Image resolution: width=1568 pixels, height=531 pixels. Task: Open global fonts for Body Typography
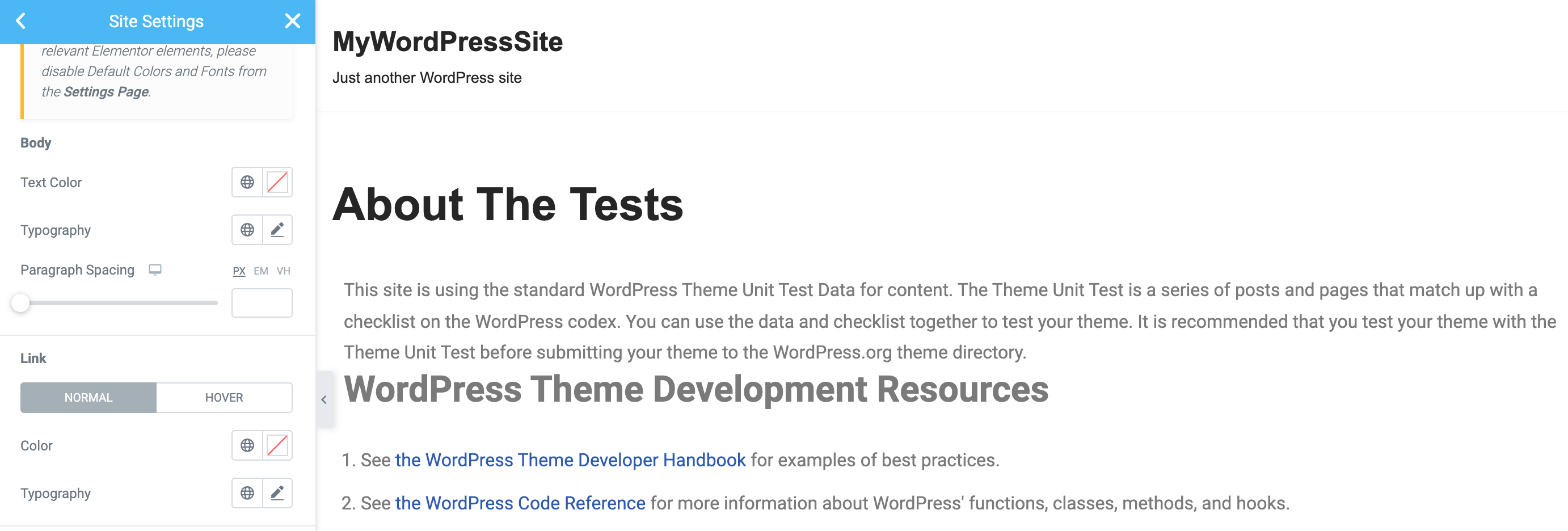[x=247, y=230]
